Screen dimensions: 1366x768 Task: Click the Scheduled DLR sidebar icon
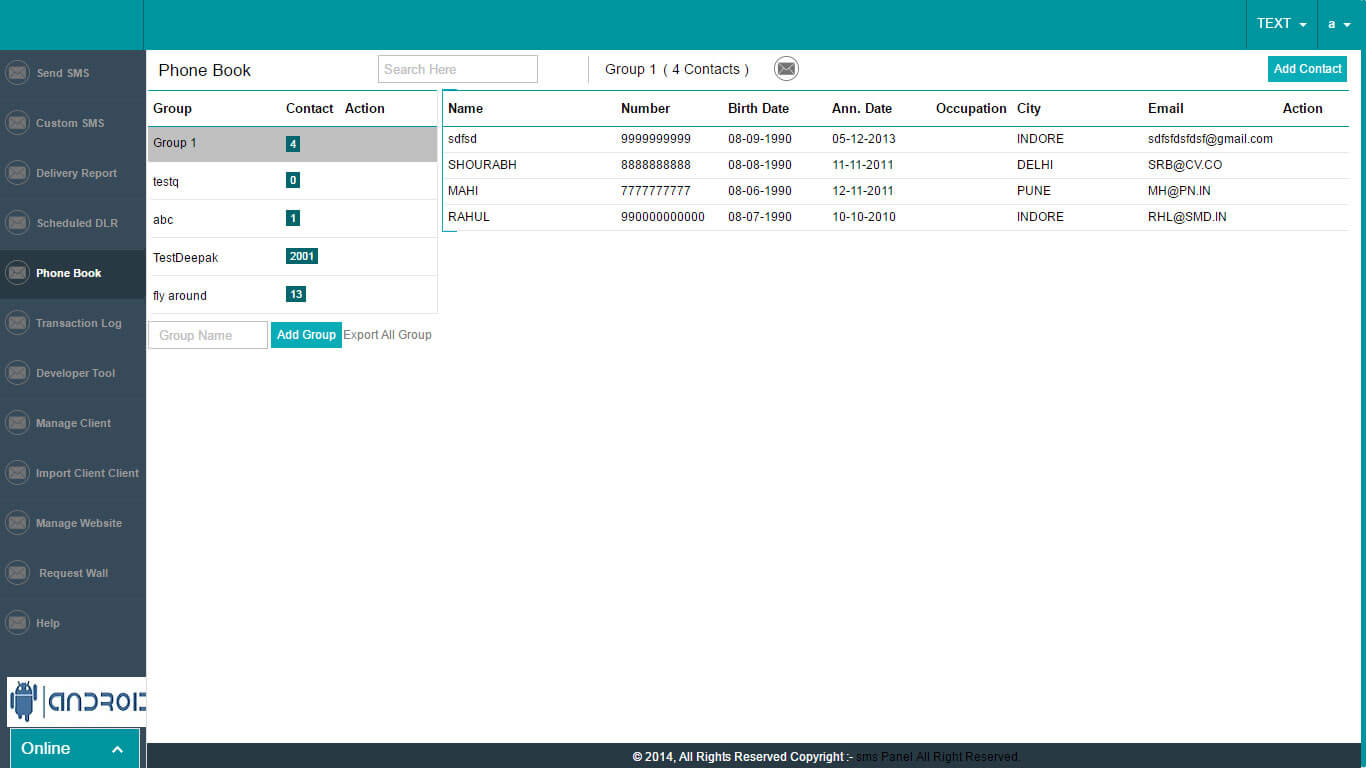(17, 223)
